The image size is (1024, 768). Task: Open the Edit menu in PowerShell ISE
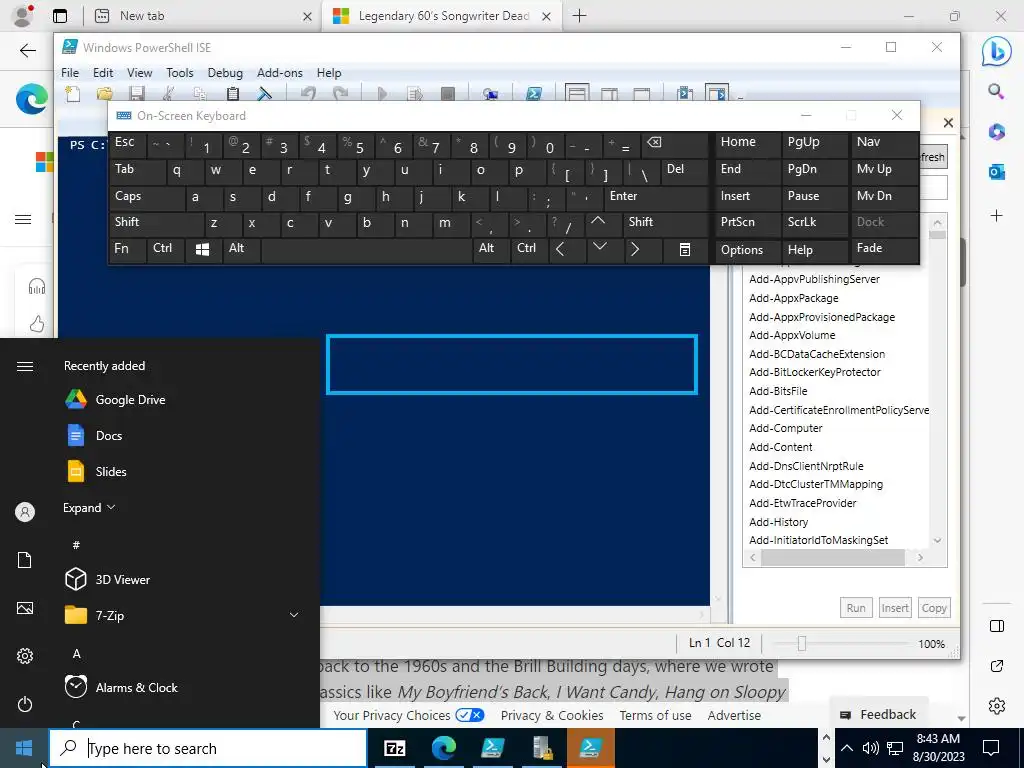pos(103,72)
